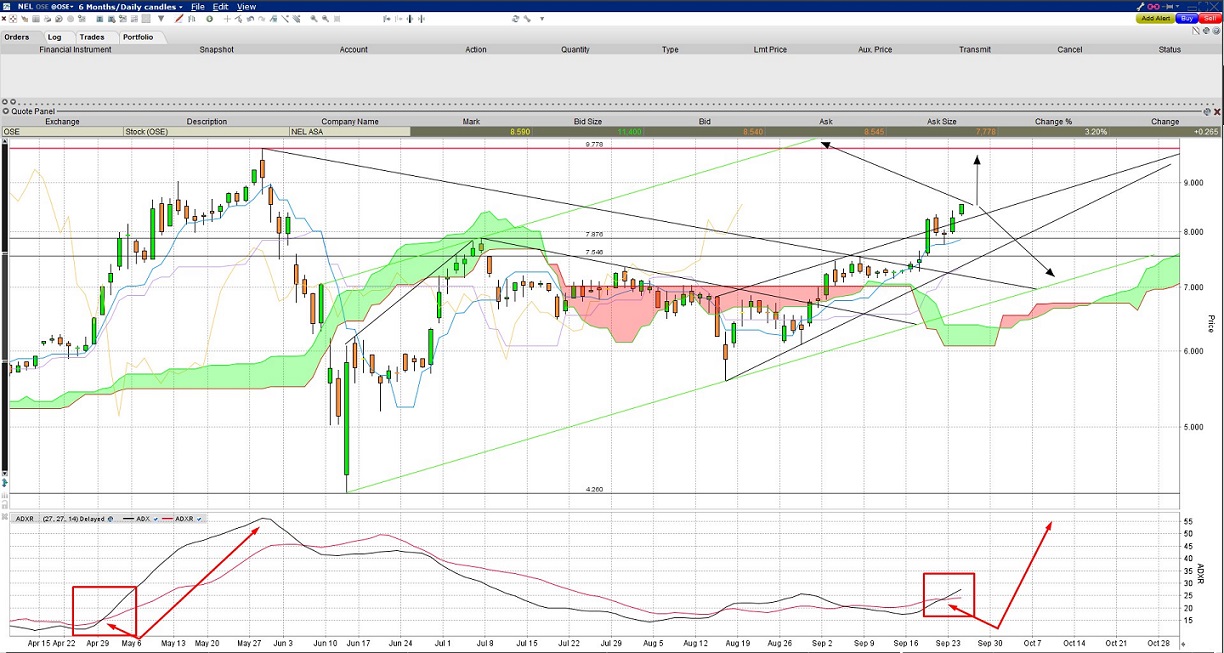Collapse the Quote Panel section
Viewport: 1224px width, 653px height.
5,111
